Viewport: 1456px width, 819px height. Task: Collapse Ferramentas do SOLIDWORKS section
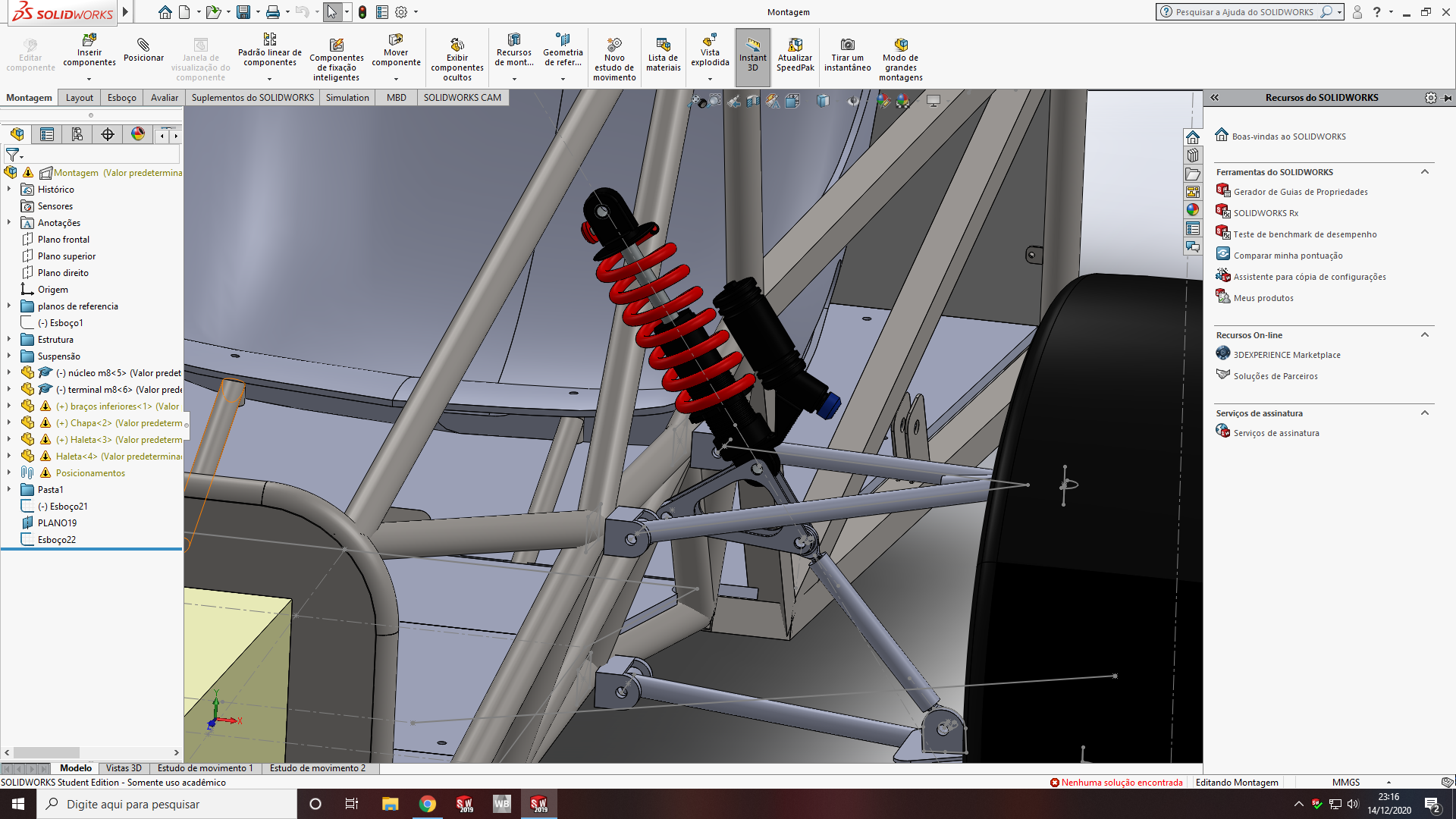[1425, 172]
